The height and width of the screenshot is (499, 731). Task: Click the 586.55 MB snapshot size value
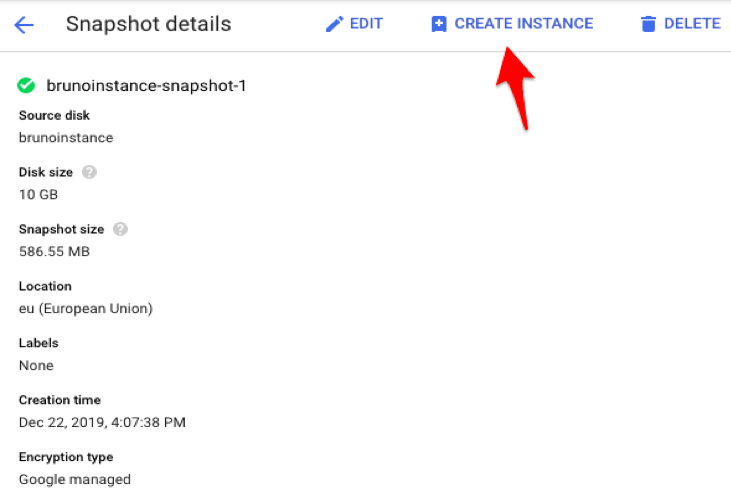tap(54, 252)
